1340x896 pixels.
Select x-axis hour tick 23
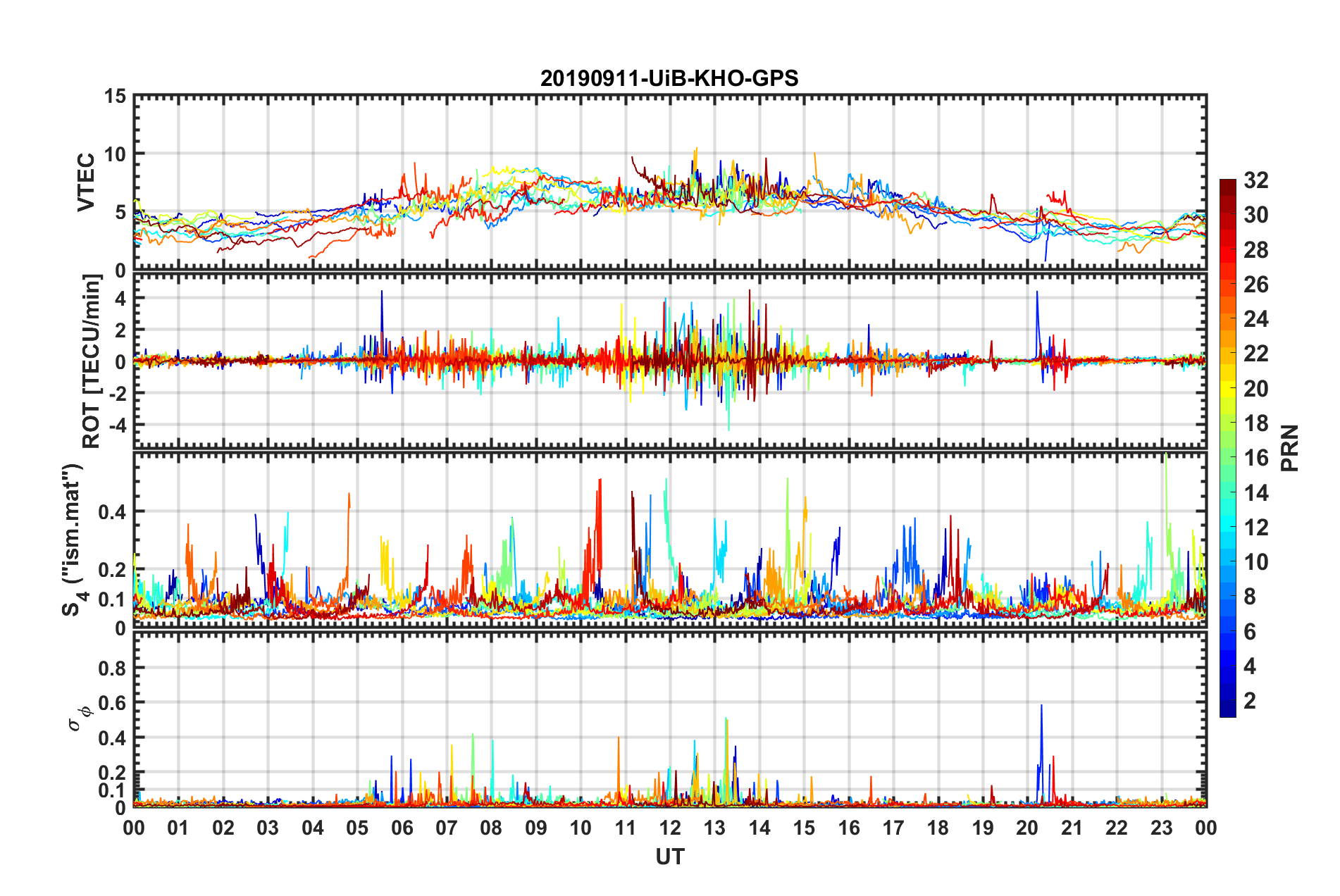[1162, 828]
